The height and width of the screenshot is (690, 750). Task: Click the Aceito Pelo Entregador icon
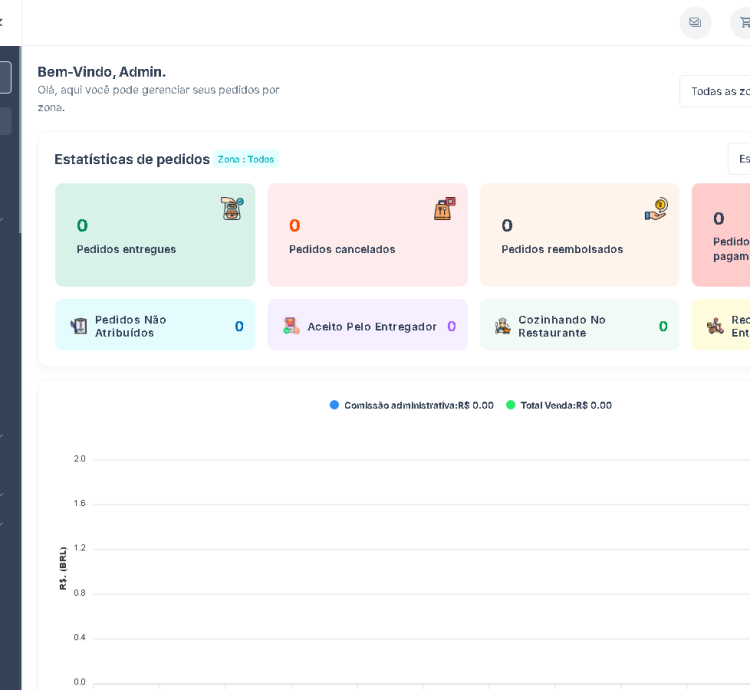[291, 326]
